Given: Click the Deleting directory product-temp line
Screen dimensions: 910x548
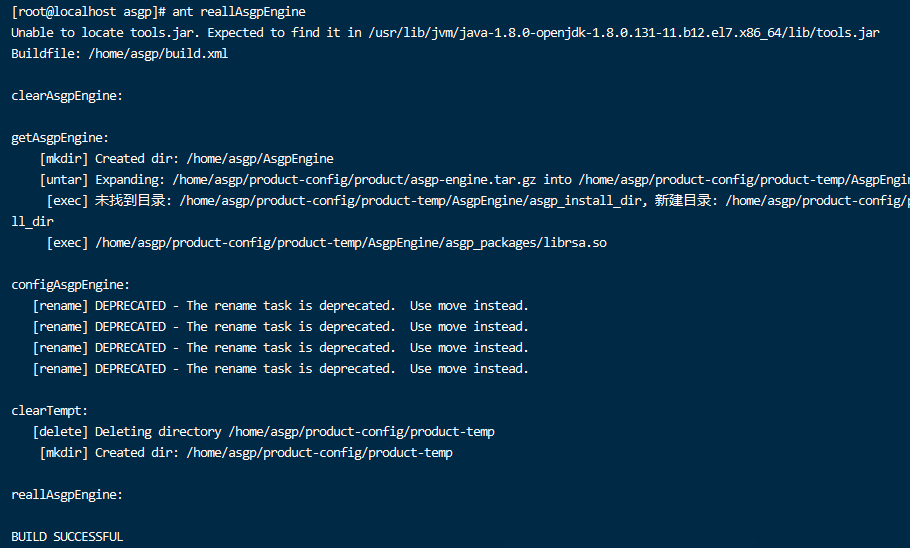Looking at the screenshot, I should click(263, 431).
